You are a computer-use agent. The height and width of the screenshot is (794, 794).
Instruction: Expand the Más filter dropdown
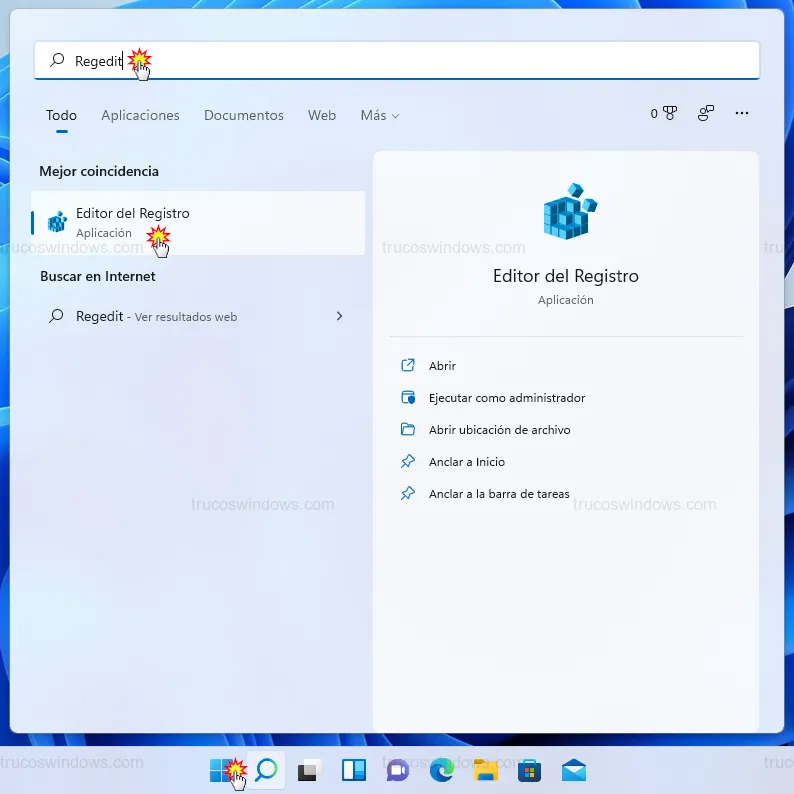379,116
